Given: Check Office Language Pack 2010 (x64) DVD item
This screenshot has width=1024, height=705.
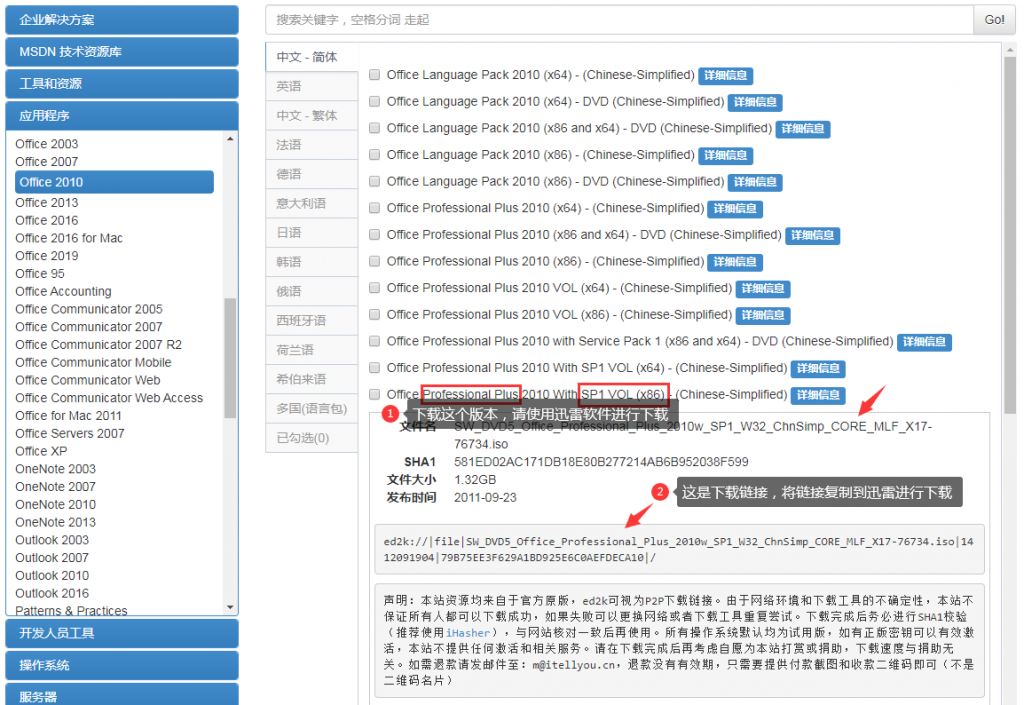Looking at the screenshot, I should [374, 102].
